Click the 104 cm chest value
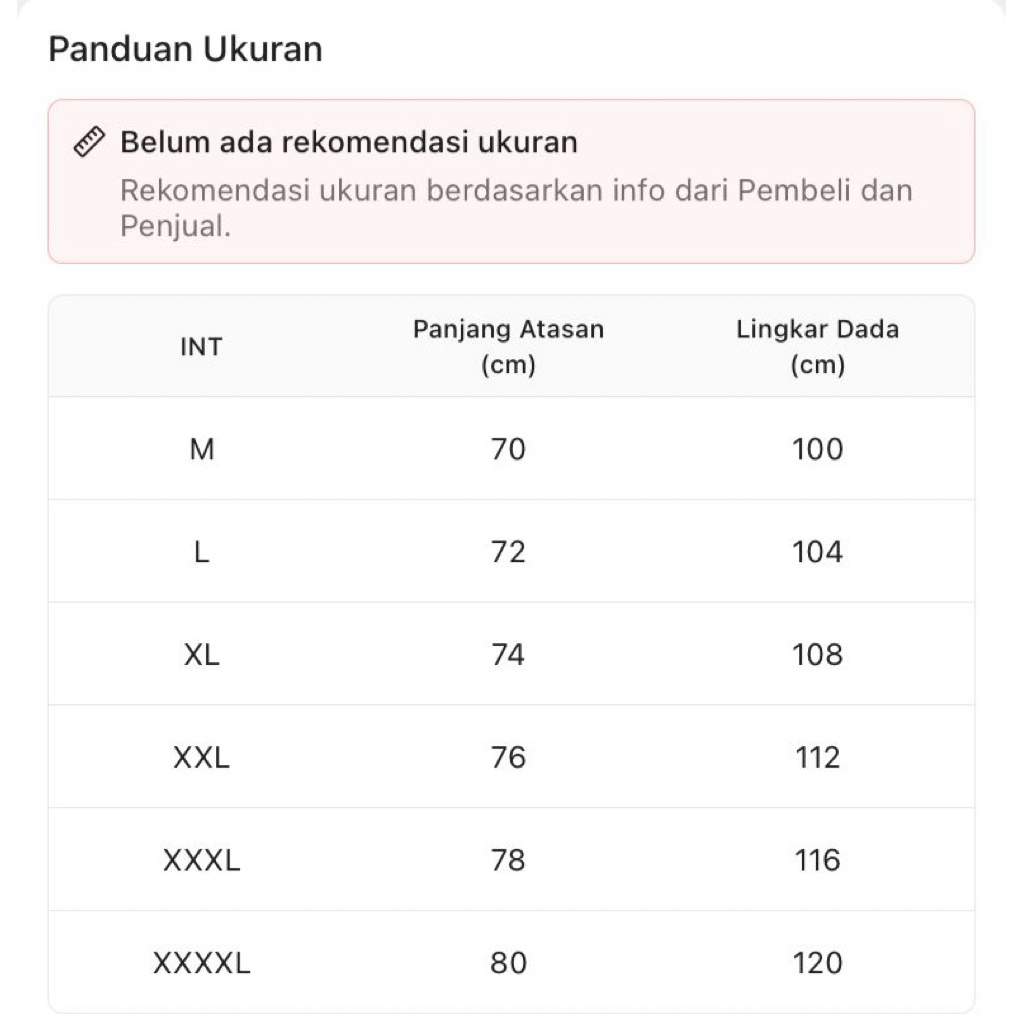 (x=817, y=552)
